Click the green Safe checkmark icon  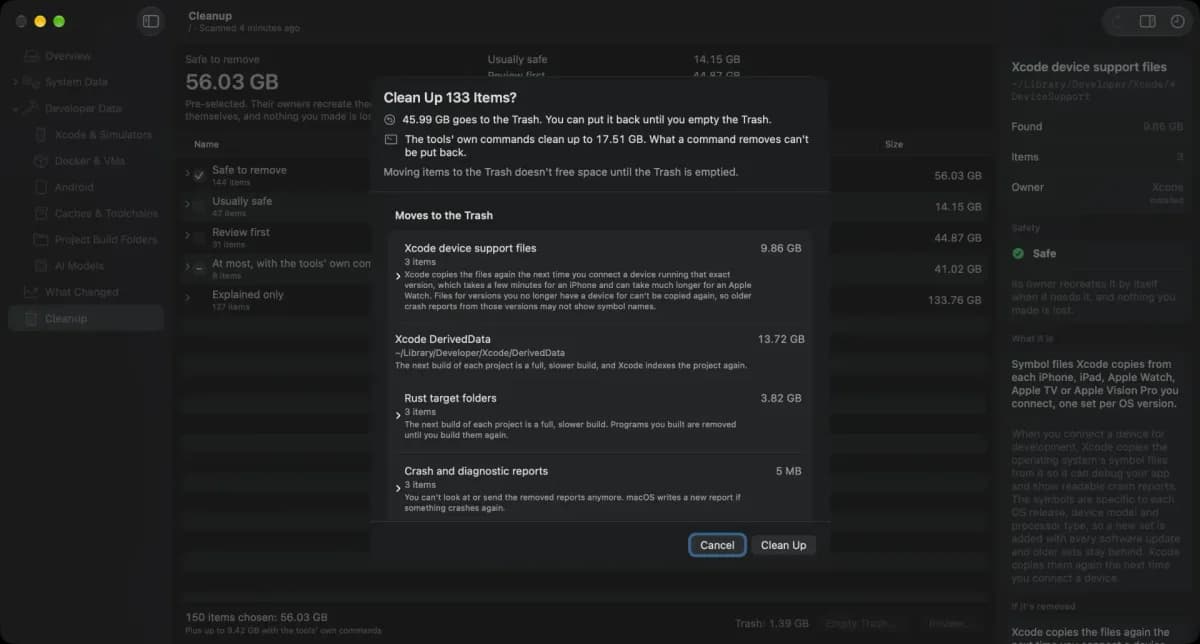coord(1018,254)
